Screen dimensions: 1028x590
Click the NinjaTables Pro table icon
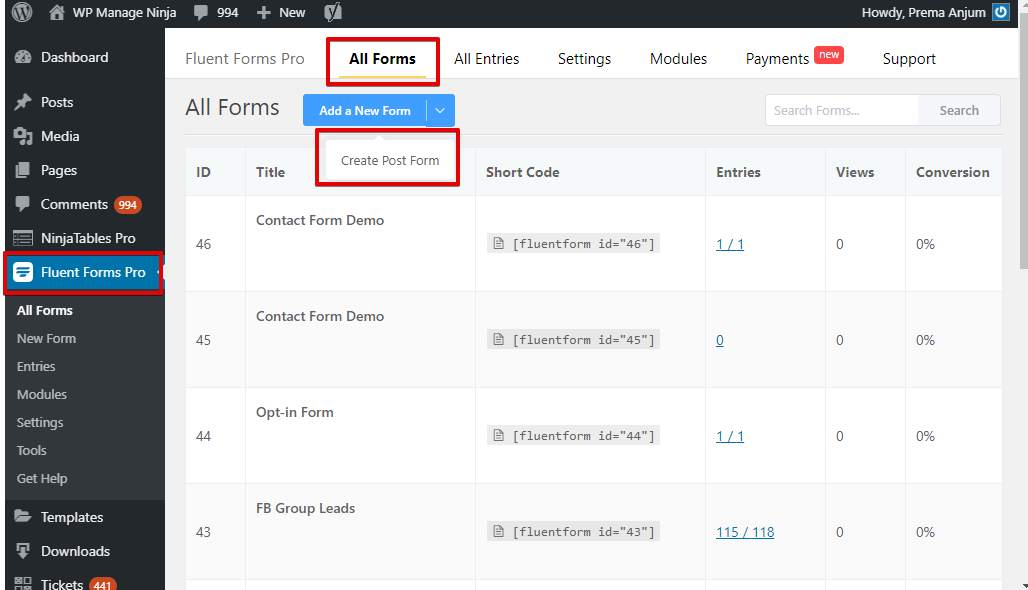coord(23,238)
